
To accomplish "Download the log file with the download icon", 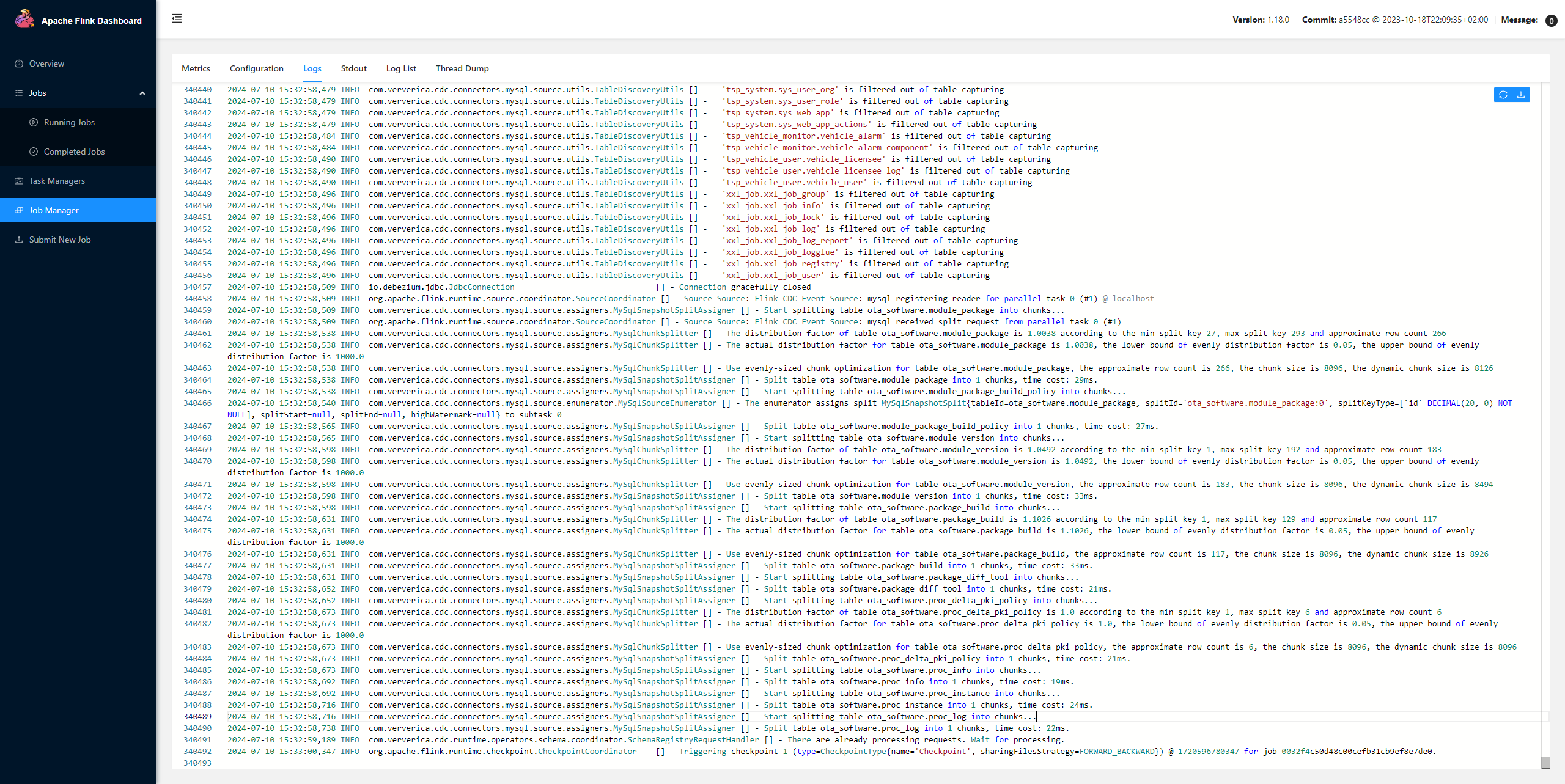I will coord(1521,95).
